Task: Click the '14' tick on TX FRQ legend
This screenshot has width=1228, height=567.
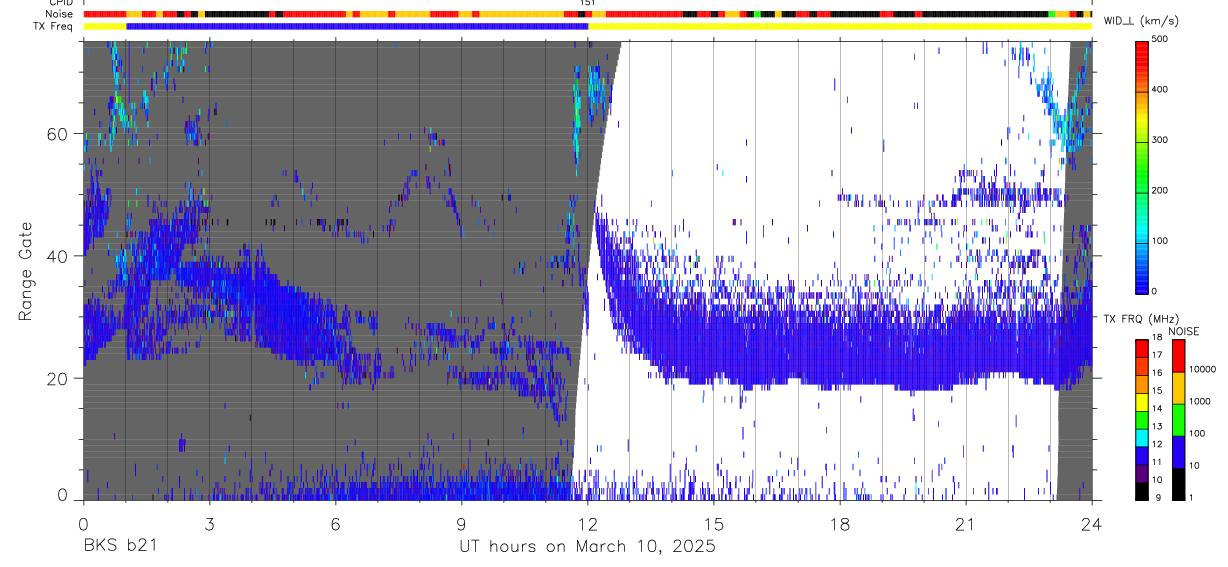Action: click(1157, 408)
